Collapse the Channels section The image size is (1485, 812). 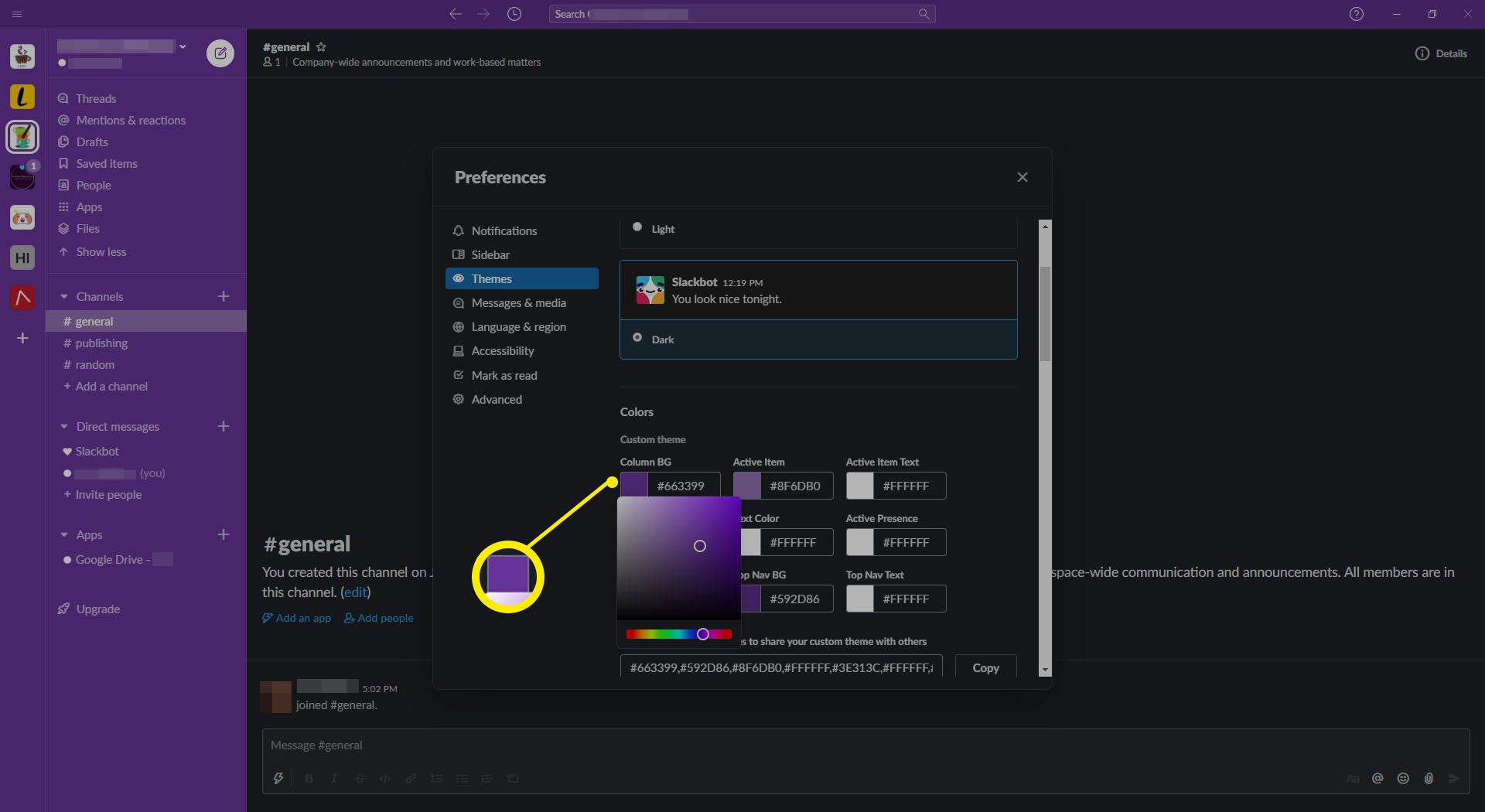click(64, 297)
